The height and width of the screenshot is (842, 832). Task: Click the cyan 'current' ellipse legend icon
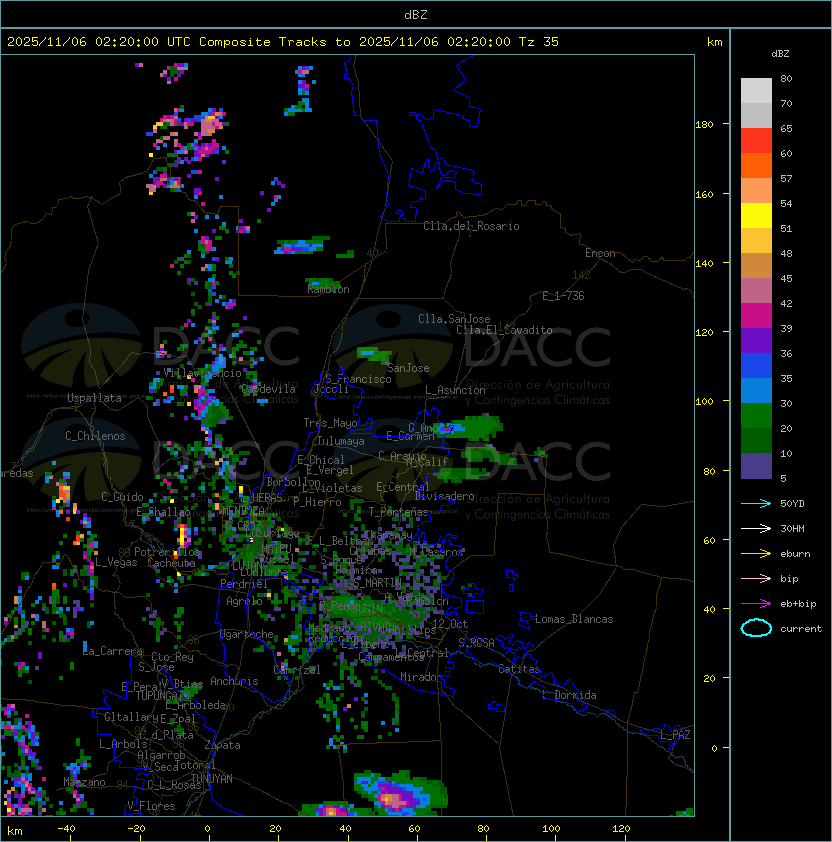click(756, 628)
